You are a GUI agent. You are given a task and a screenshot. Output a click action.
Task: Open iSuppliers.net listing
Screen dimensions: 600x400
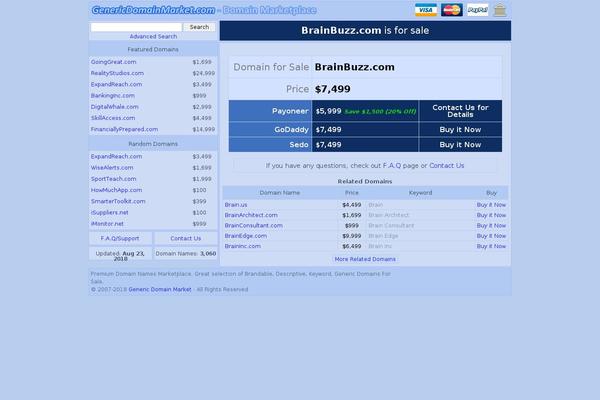pos(109,212)
